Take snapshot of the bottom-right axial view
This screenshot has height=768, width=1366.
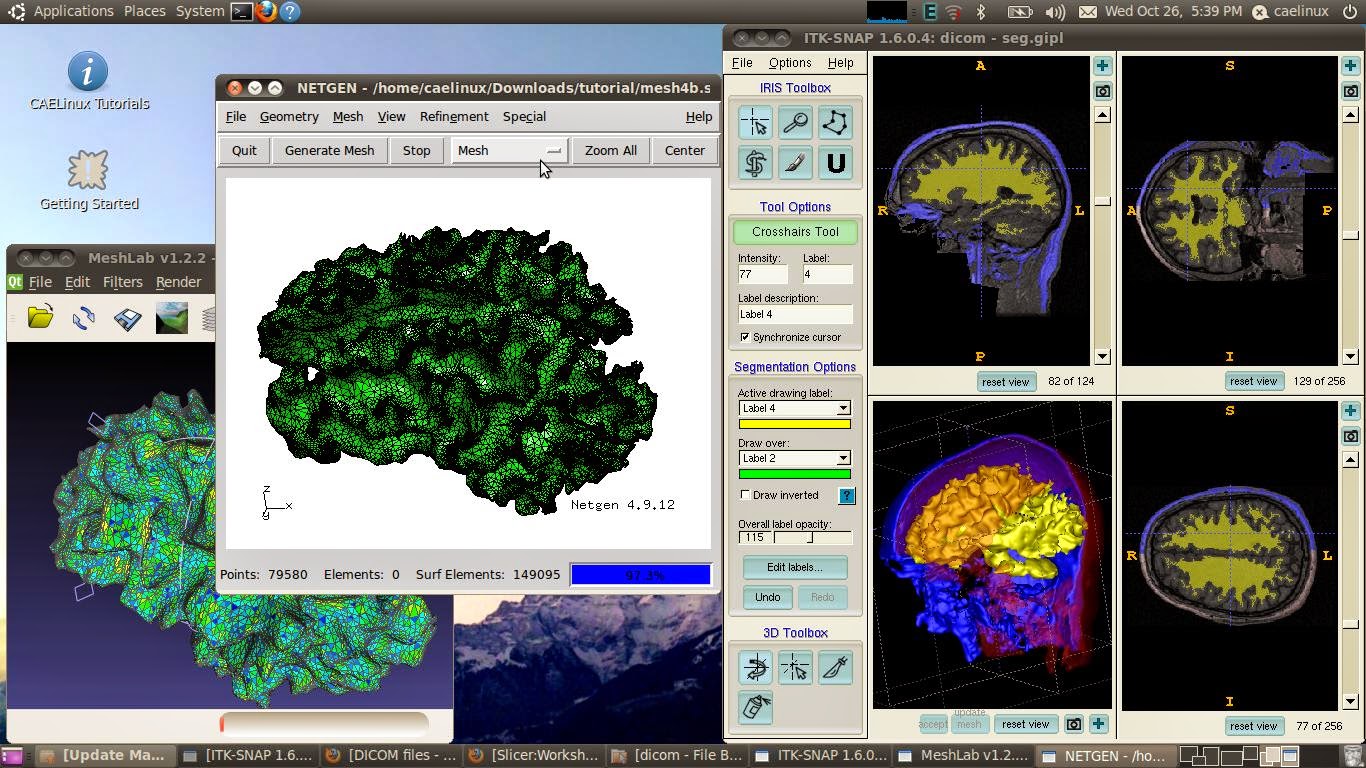point(1350,436)
